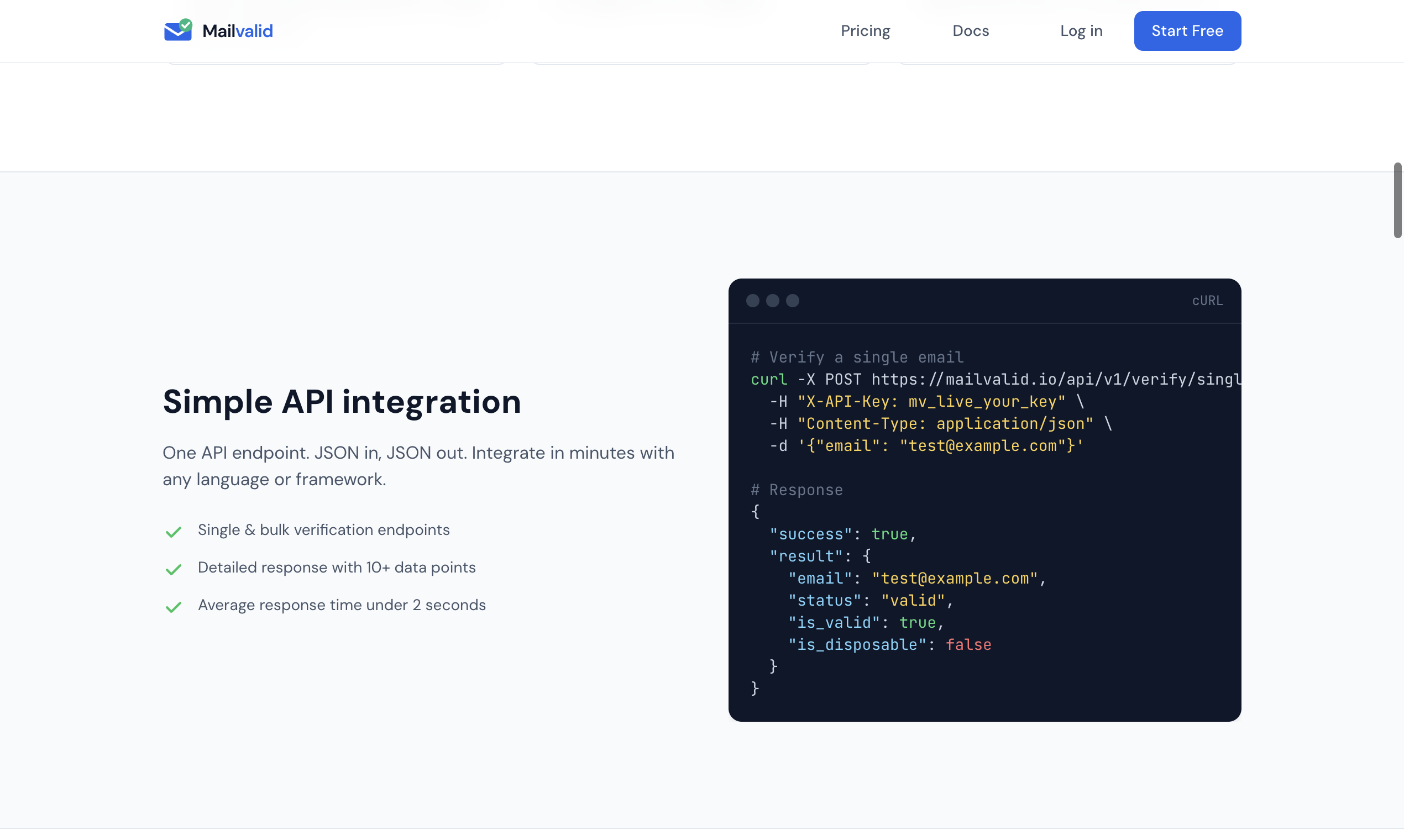Click the page's vertical scrollbar thumb
This screenshot has height=840, width=1404.
coord(1397,201)
